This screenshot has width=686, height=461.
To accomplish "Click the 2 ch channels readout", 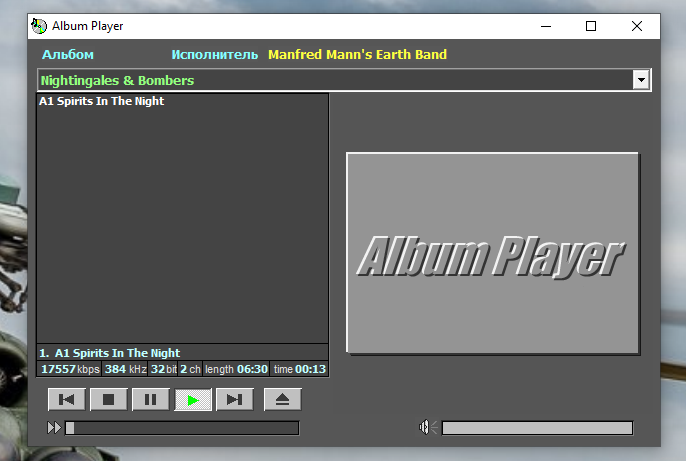I will pyautogui.click(x=190, y=369).
